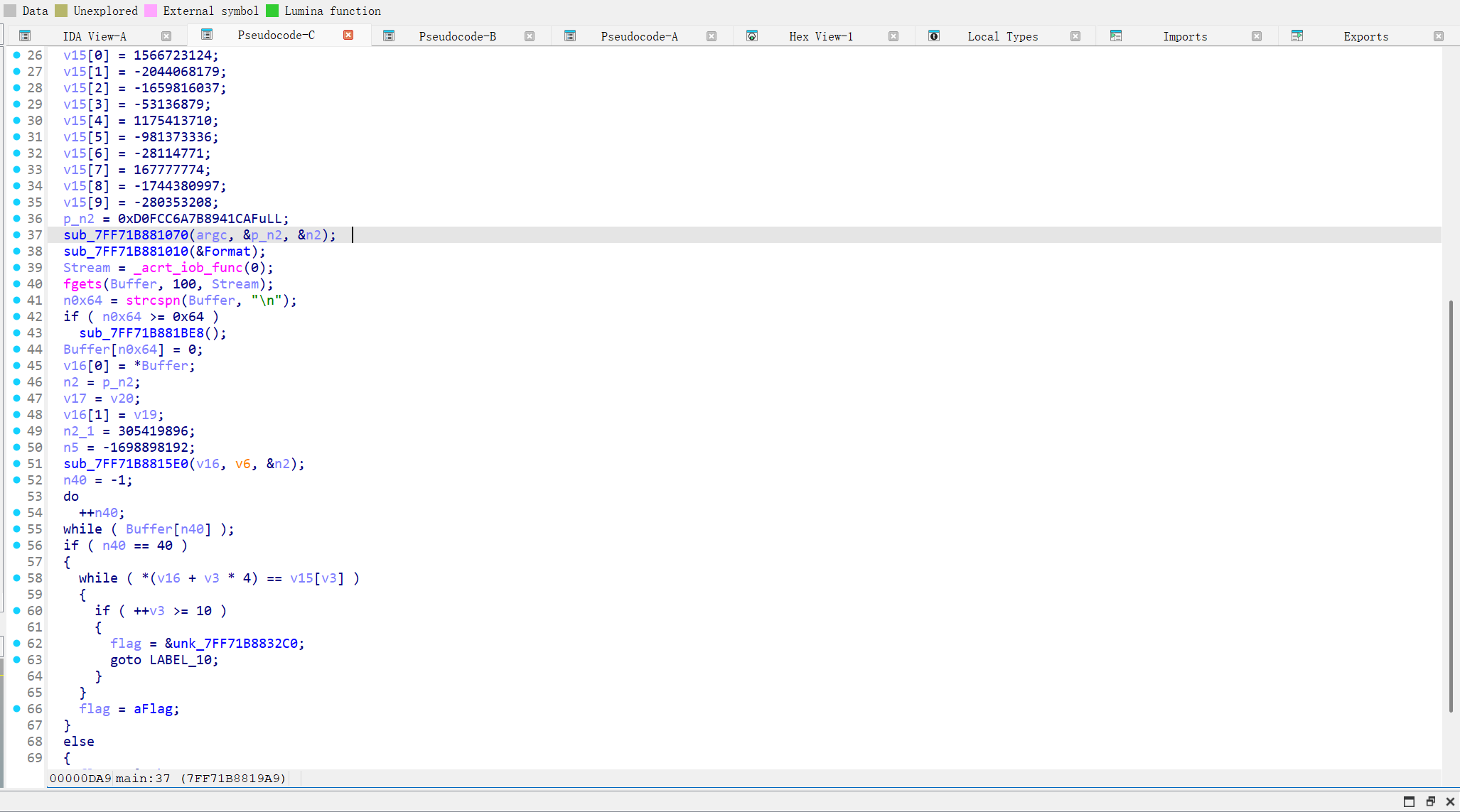Click the Exports tab icon
Image resolution: width=1460 pixels, height=812 pixels.
1297,36
